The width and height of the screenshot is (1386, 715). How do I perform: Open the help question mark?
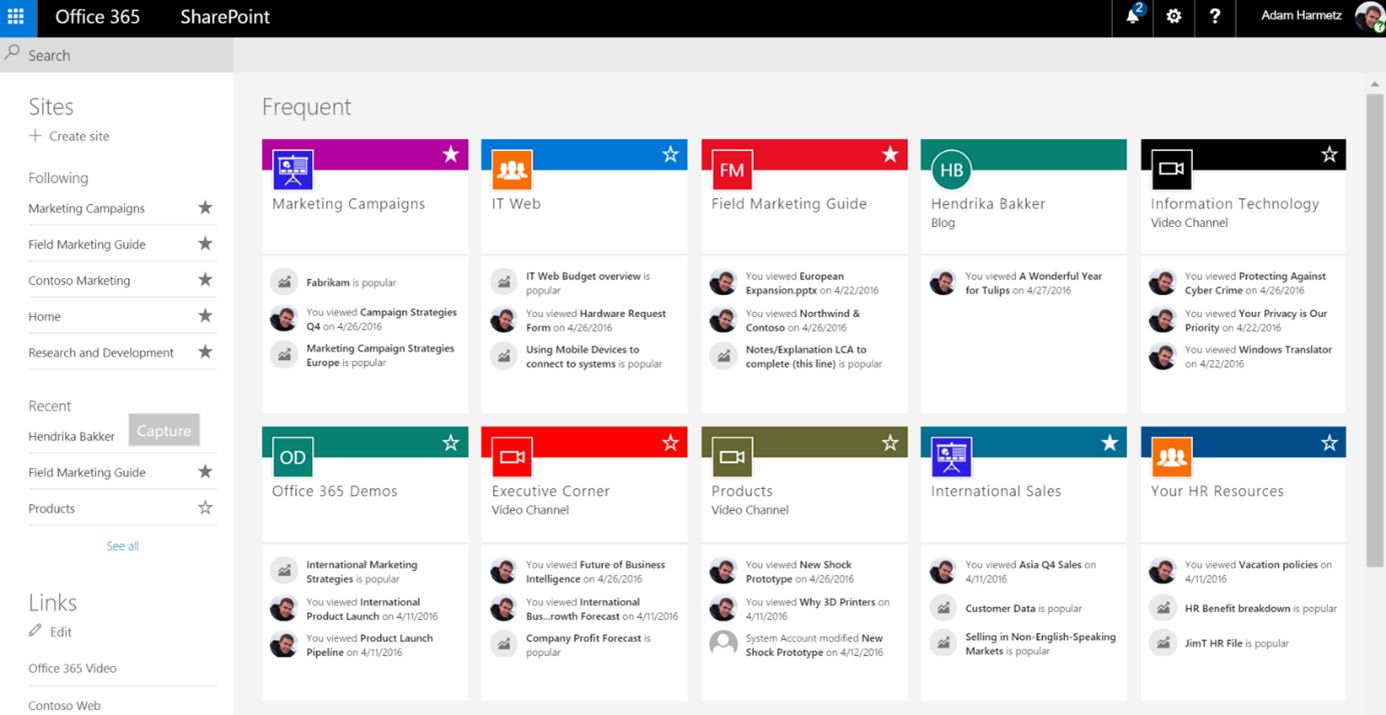pos(1215,17)
